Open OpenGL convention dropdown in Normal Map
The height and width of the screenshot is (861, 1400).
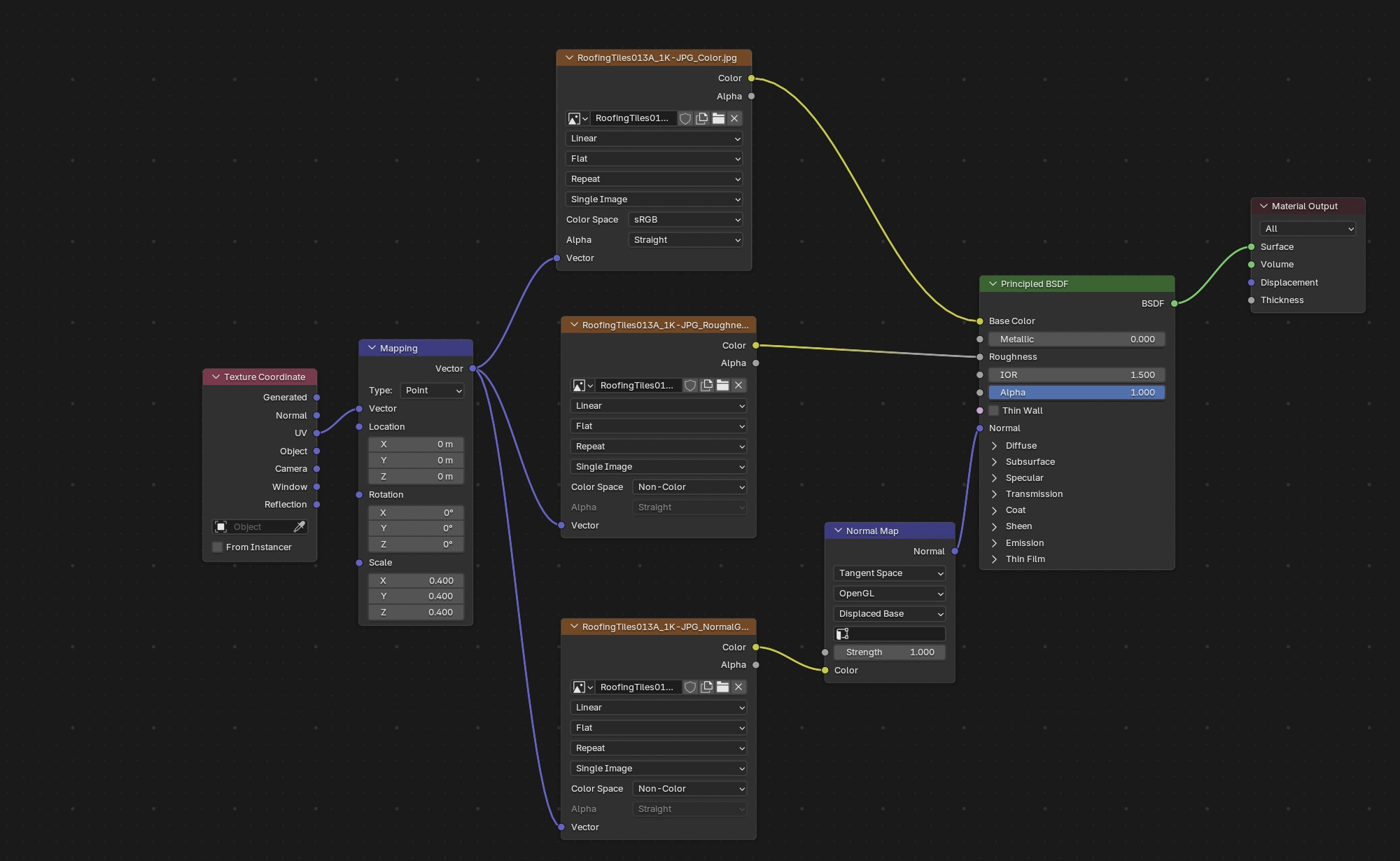click(889, 594)
